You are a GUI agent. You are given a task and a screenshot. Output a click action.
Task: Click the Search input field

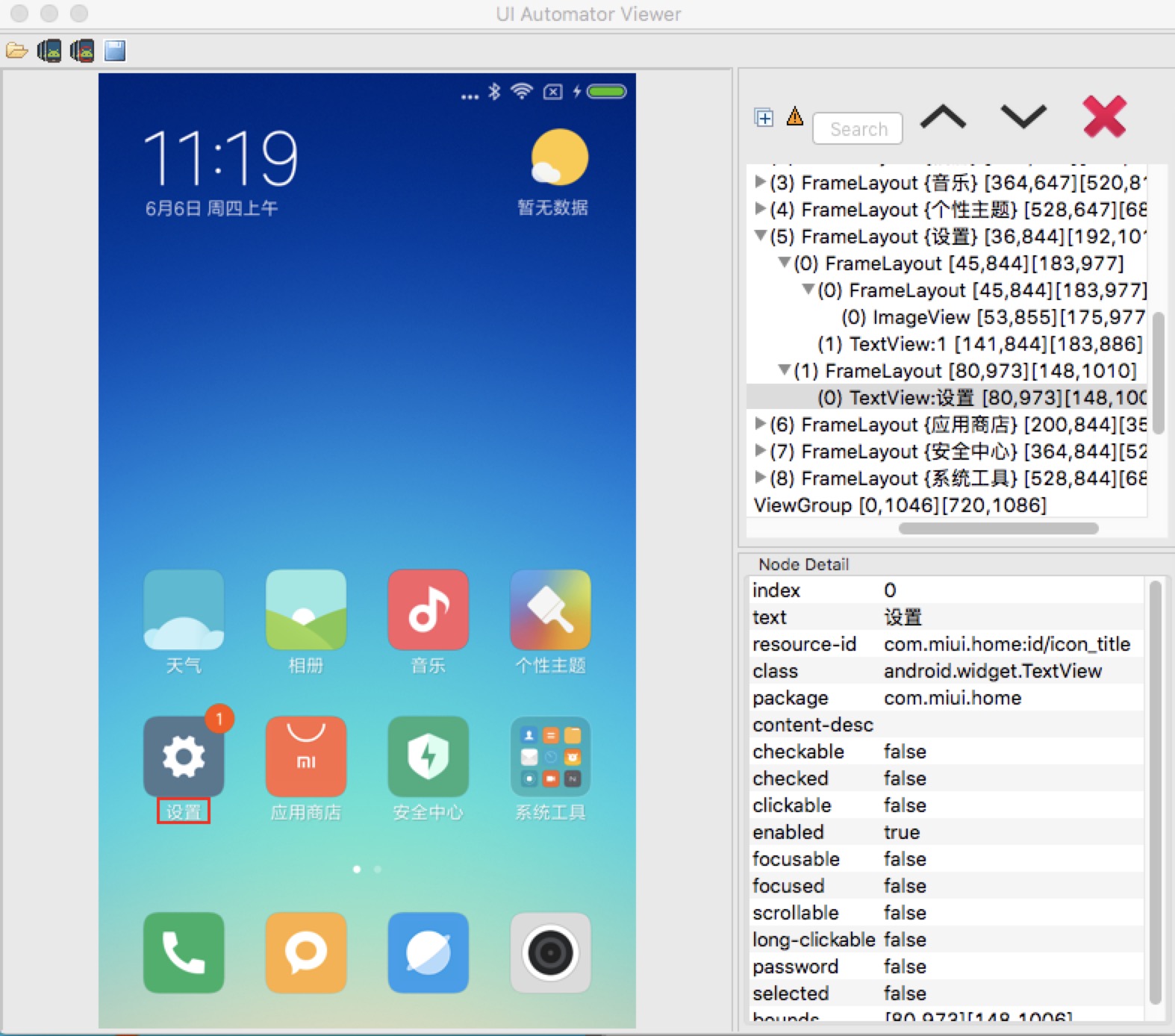[x=858, y=128]
